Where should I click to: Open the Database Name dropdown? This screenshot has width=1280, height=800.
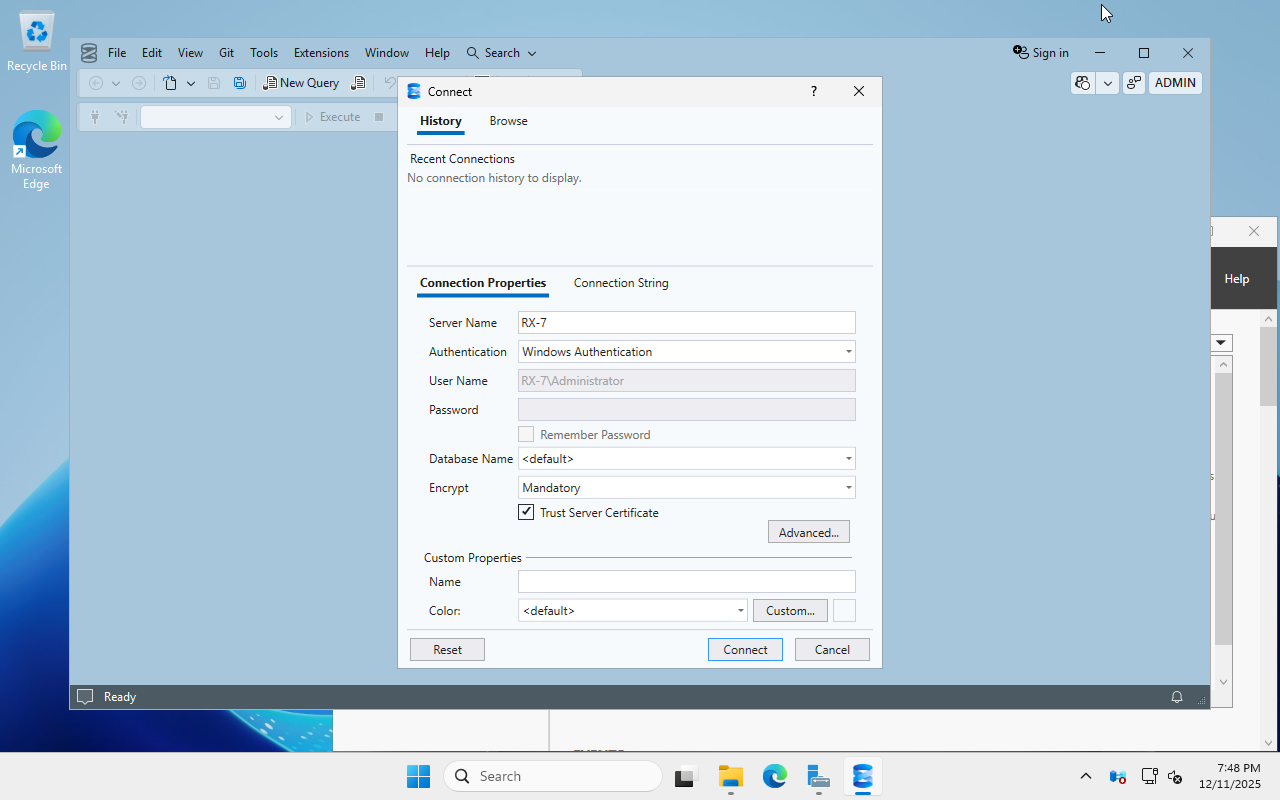point(848,458)
